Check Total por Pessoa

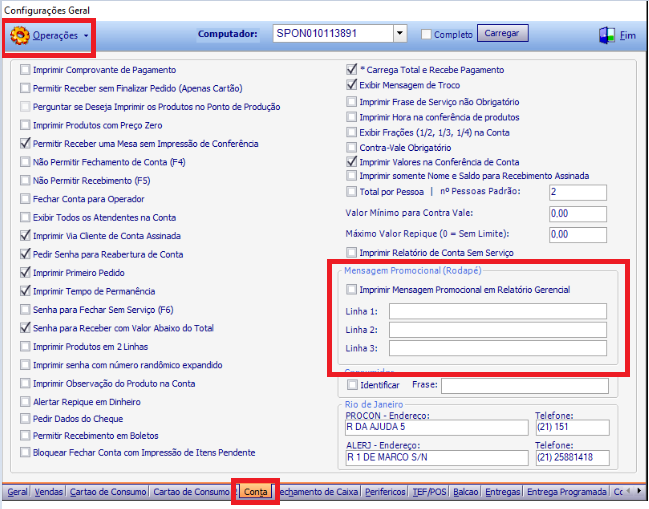pyautogui.click(x=351, y=192)
